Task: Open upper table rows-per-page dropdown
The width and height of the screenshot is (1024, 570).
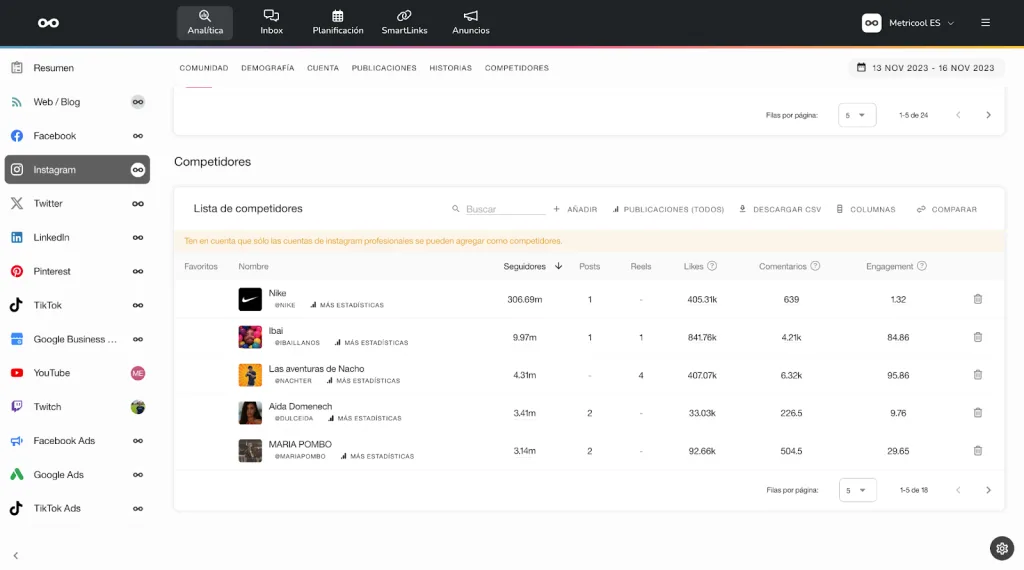Action: [857, 115]
